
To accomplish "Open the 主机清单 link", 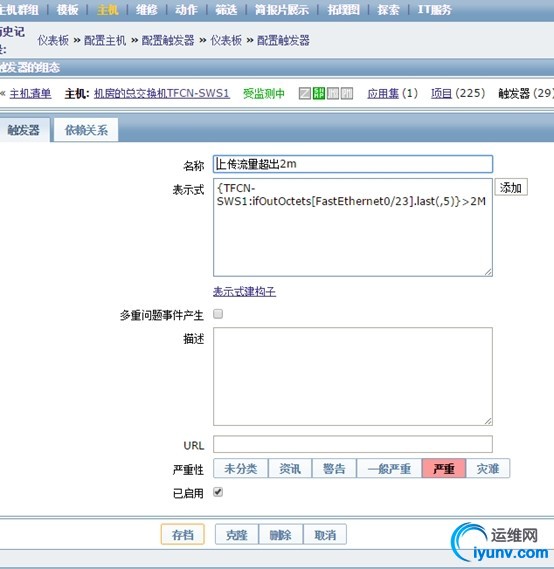I will 30,94.
